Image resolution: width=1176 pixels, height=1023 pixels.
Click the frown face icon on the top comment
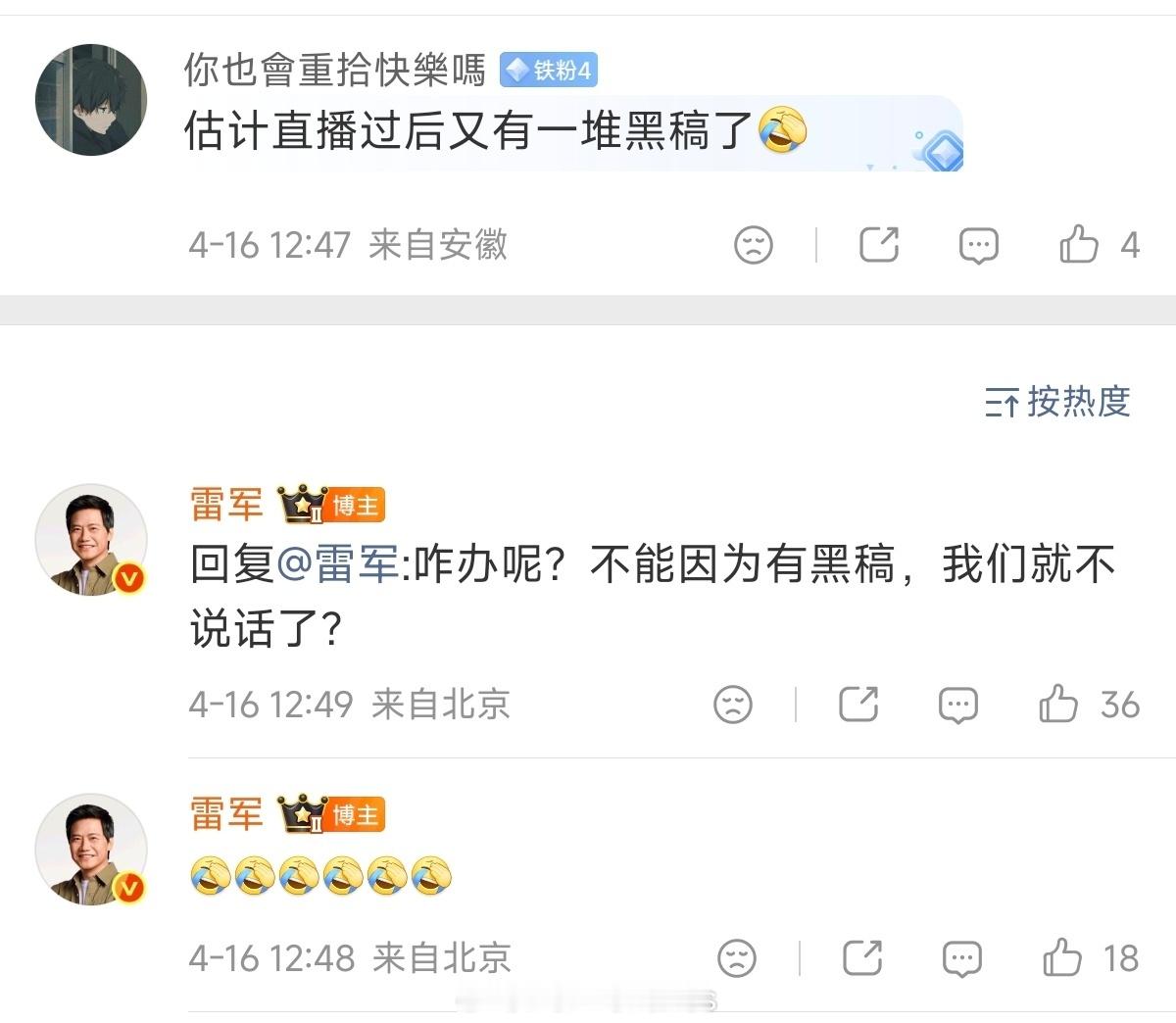pyautogui.click(x=752, y=245)
